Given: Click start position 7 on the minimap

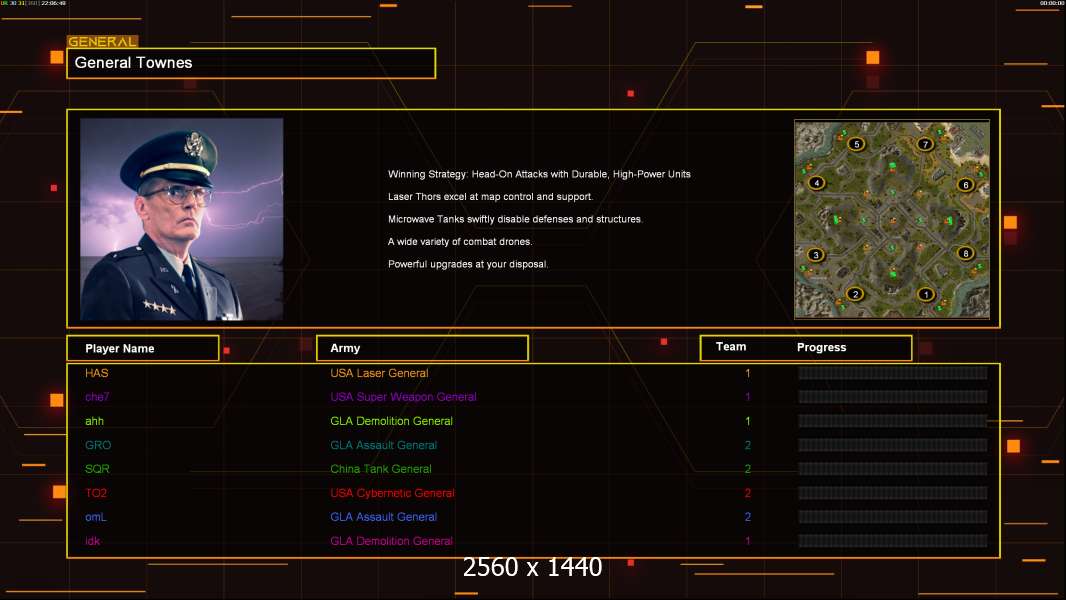Looking at the screenshot, I should [x=925, y=144].
